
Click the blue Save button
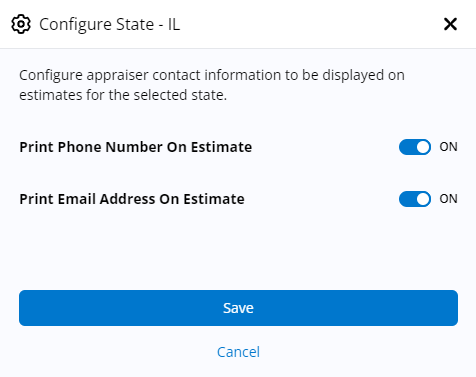click(238, 308)
